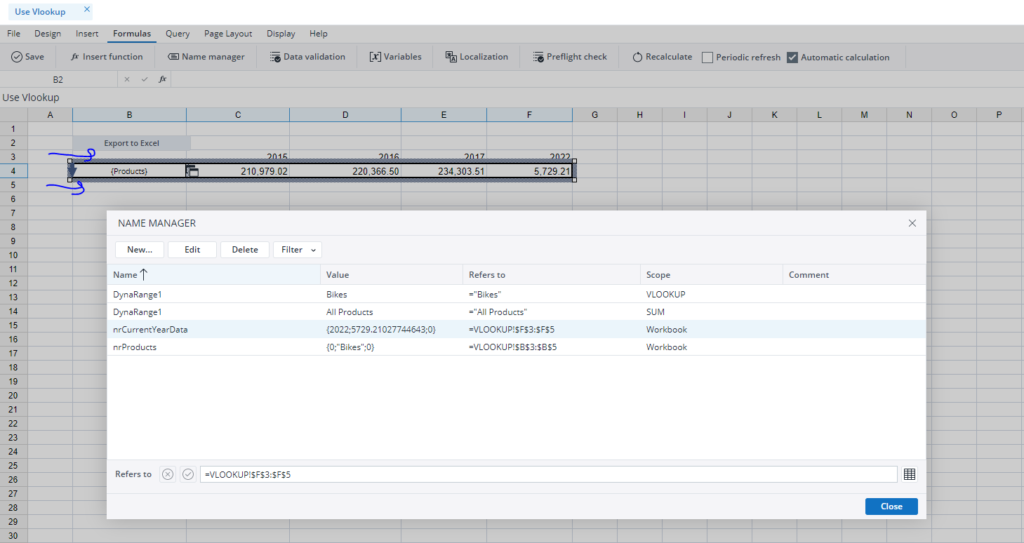Close the Name Manager dialog with X
Screen dimensions: 1024x543
click(912, 223)
